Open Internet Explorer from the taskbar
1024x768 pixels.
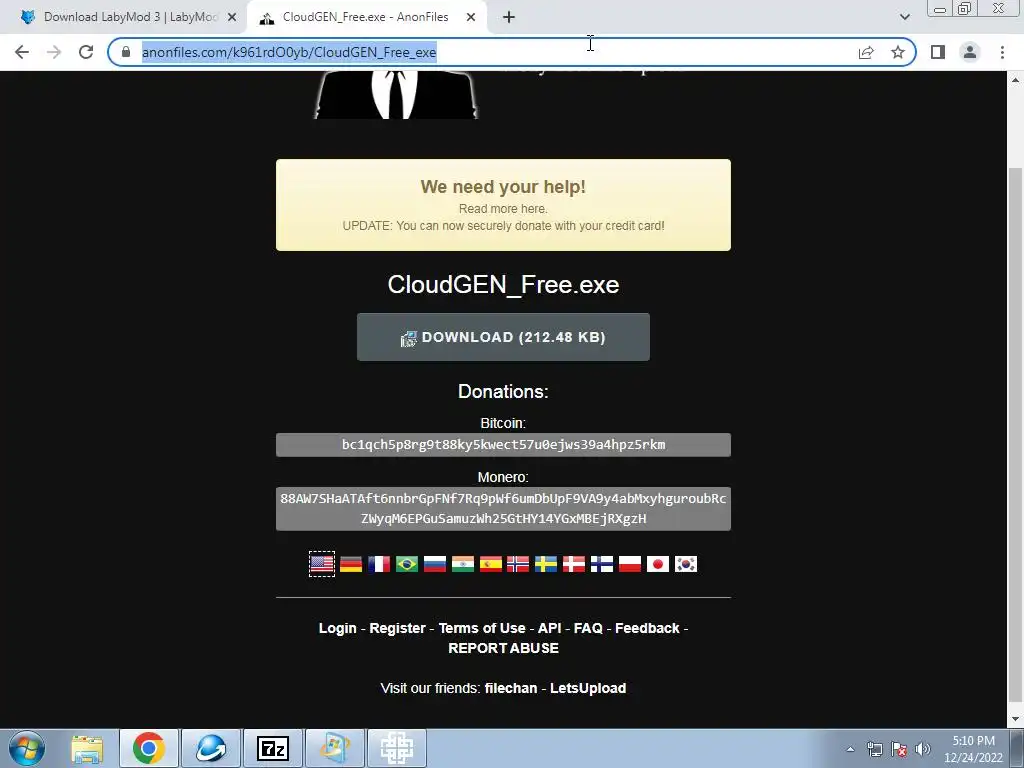coord(211,748)
